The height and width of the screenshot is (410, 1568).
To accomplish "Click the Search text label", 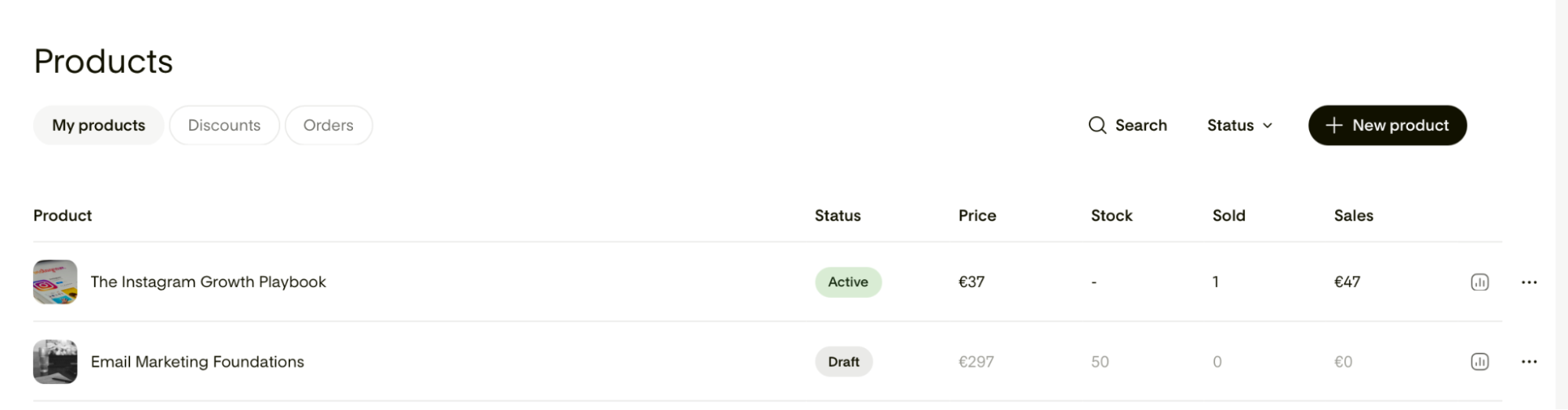I will (1141, 125).
